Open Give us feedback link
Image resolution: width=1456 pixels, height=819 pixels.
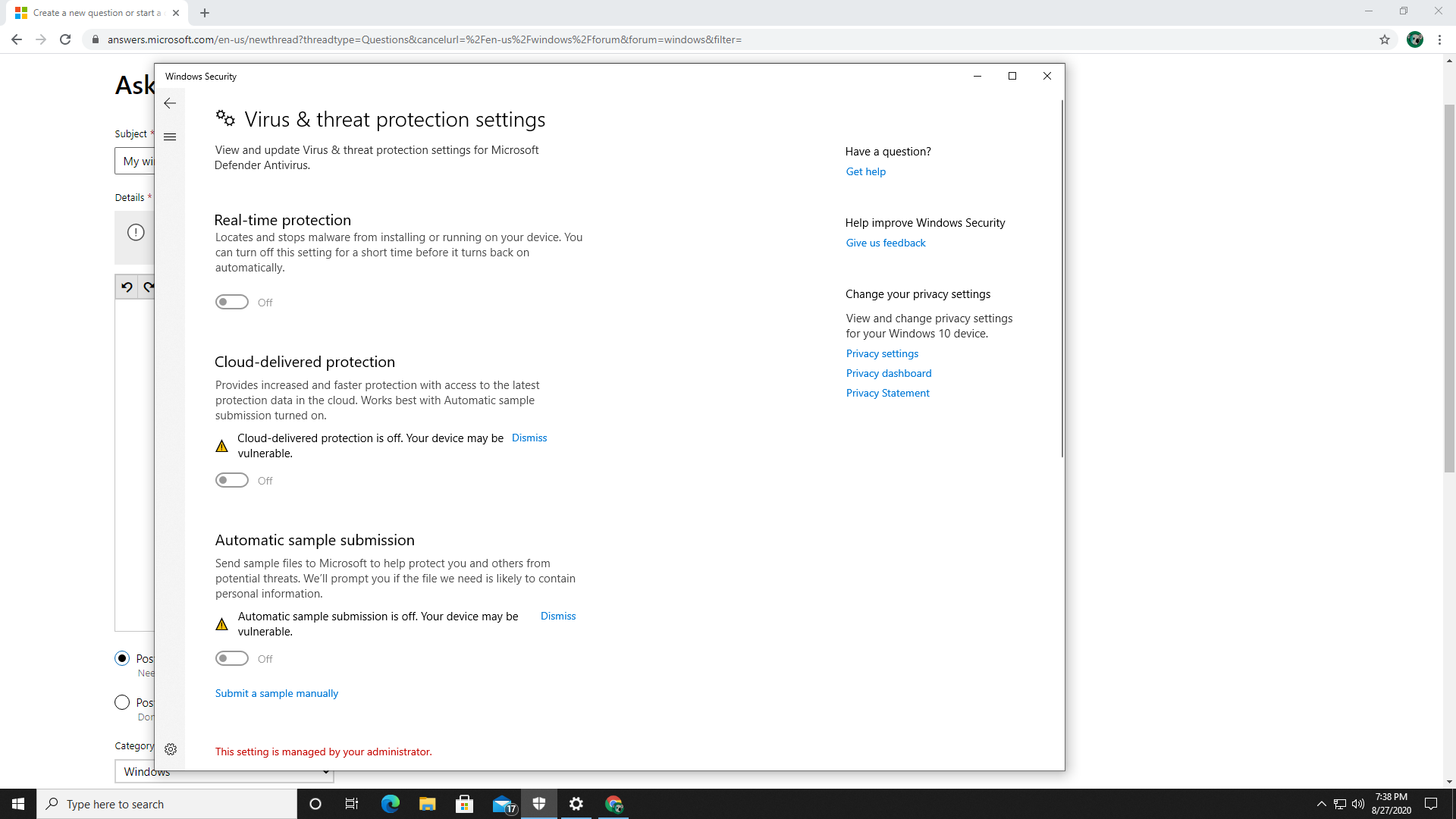pyautogui.click(x=886, y=243)
